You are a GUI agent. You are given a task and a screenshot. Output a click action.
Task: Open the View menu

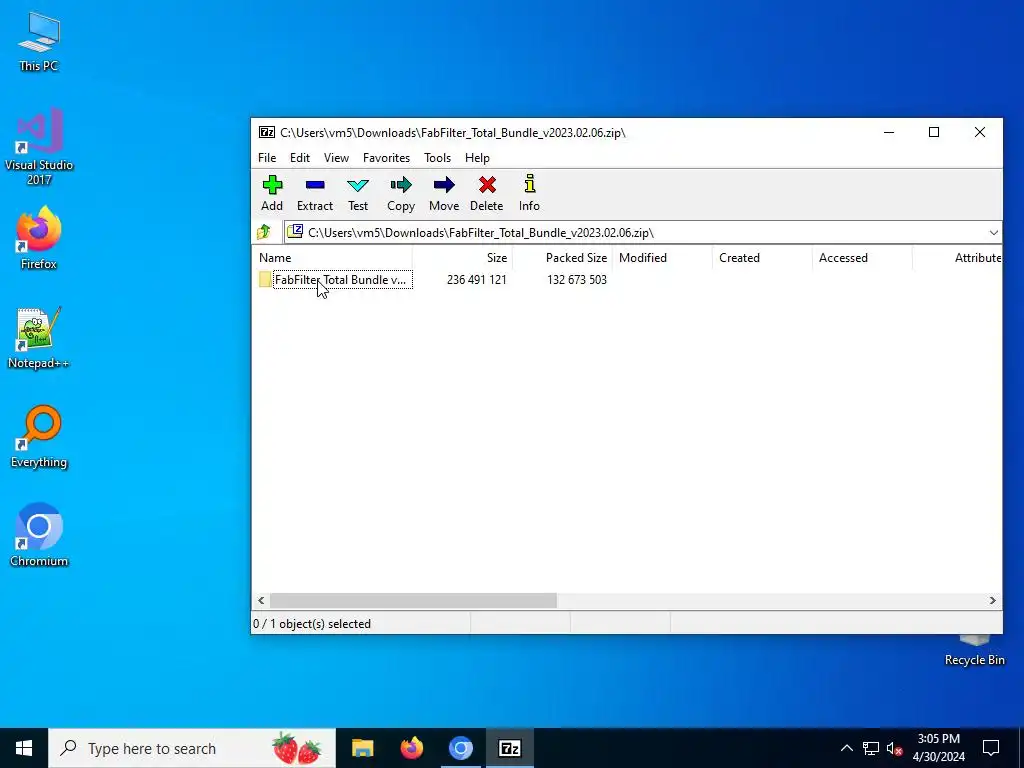click(x=336, y=158)
